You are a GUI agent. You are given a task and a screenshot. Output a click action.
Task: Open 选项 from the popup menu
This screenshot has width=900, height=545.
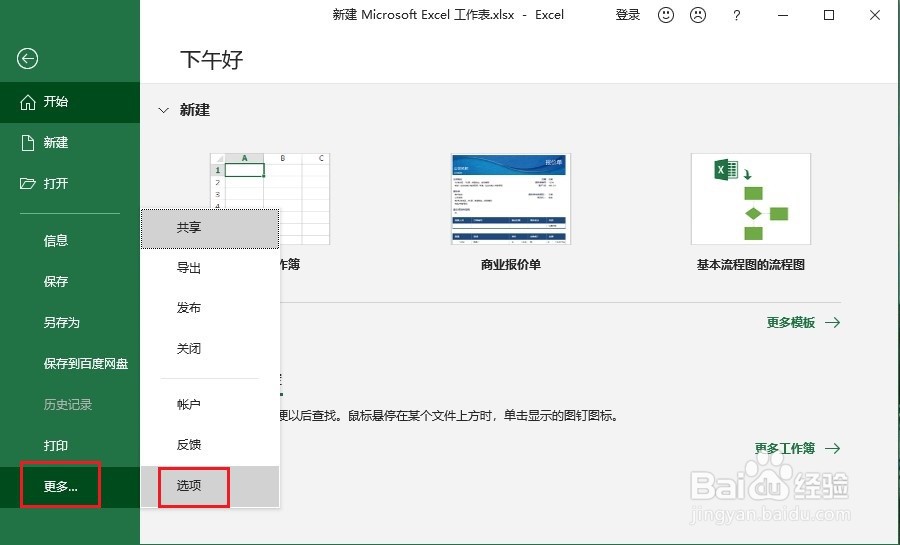[210, 486]
